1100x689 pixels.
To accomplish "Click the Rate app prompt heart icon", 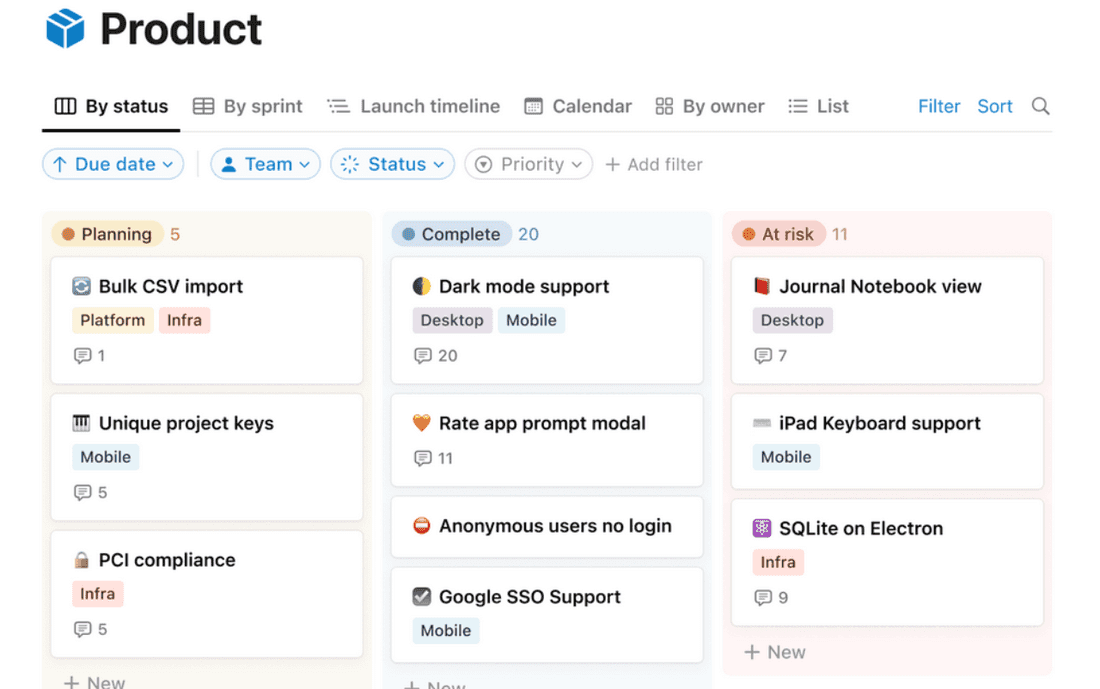I will coord(422,424).
